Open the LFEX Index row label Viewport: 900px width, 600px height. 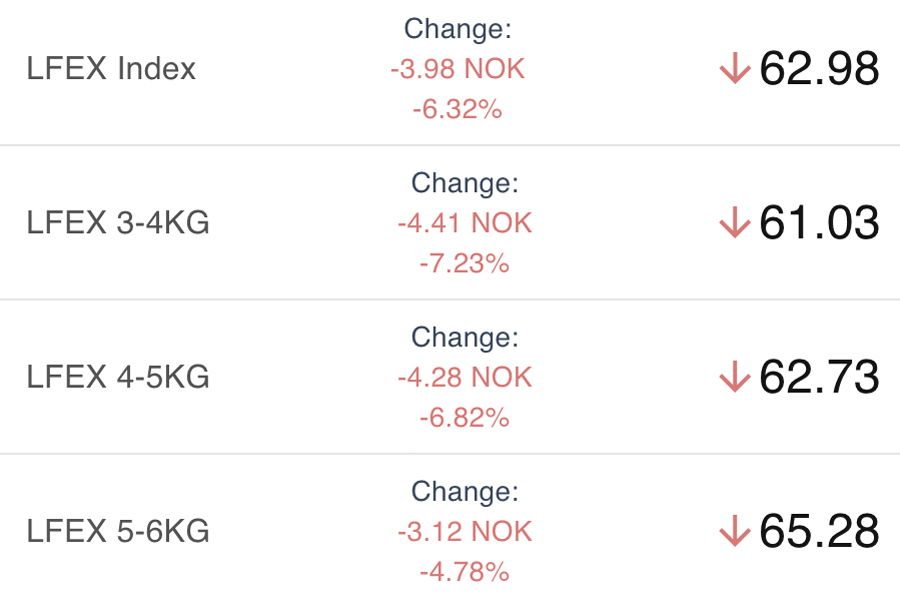[x=111, y=69]
